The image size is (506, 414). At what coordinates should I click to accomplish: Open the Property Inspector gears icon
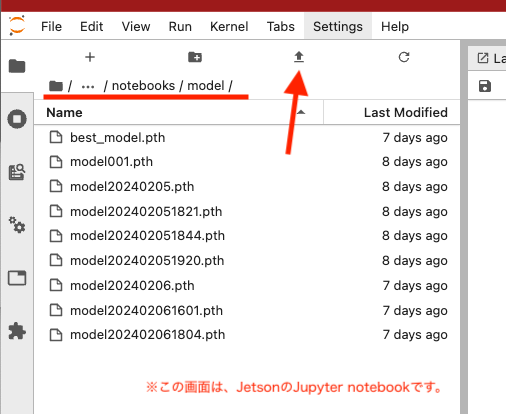tap(17, 225)
